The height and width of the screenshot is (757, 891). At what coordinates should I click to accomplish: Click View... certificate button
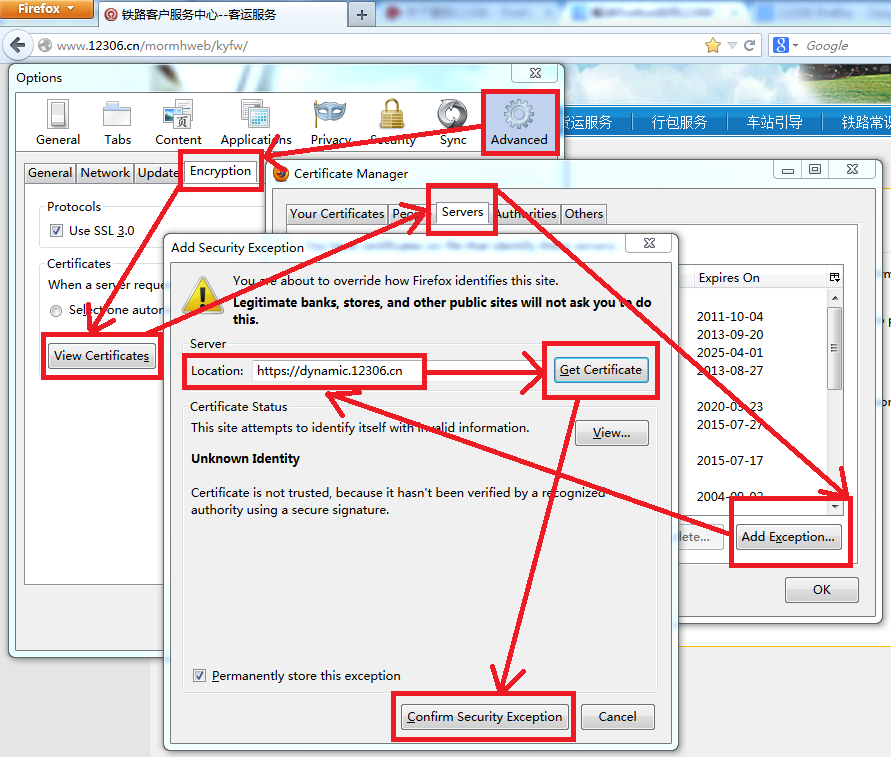611,433
